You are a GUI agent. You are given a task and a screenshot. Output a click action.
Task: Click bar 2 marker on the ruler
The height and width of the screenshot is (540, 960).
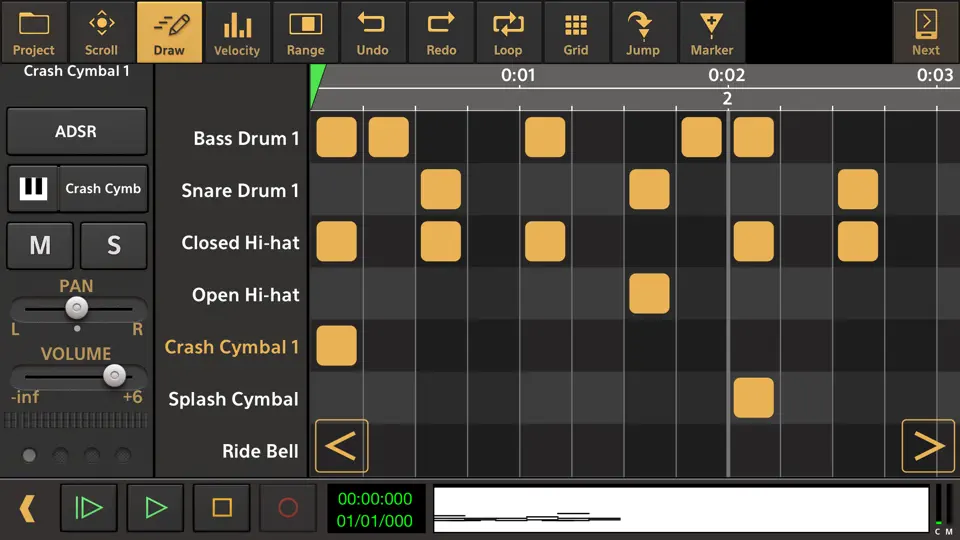[x=727, y=99]
